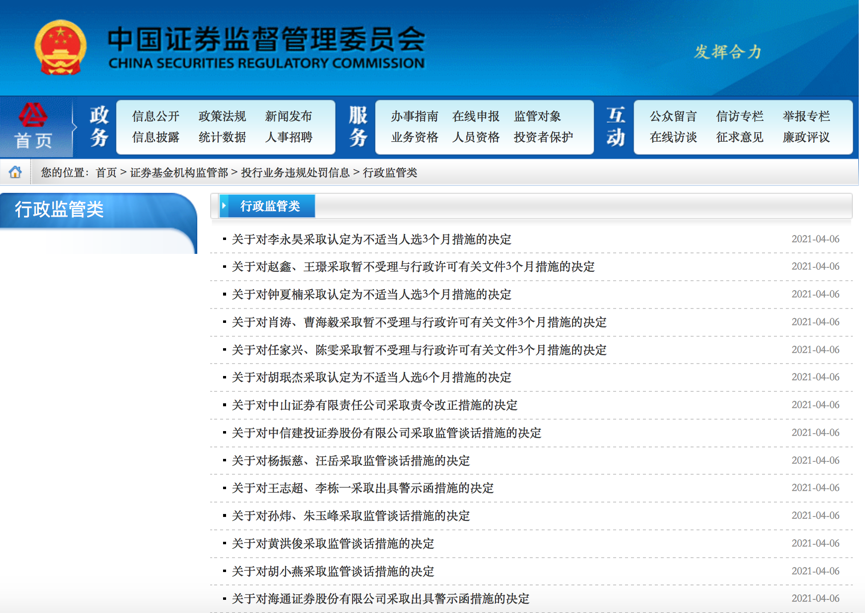The image size is (865, 613).
Task: Click the arrow icon beside 行政监管类 tab
Action: coord(226,206)
